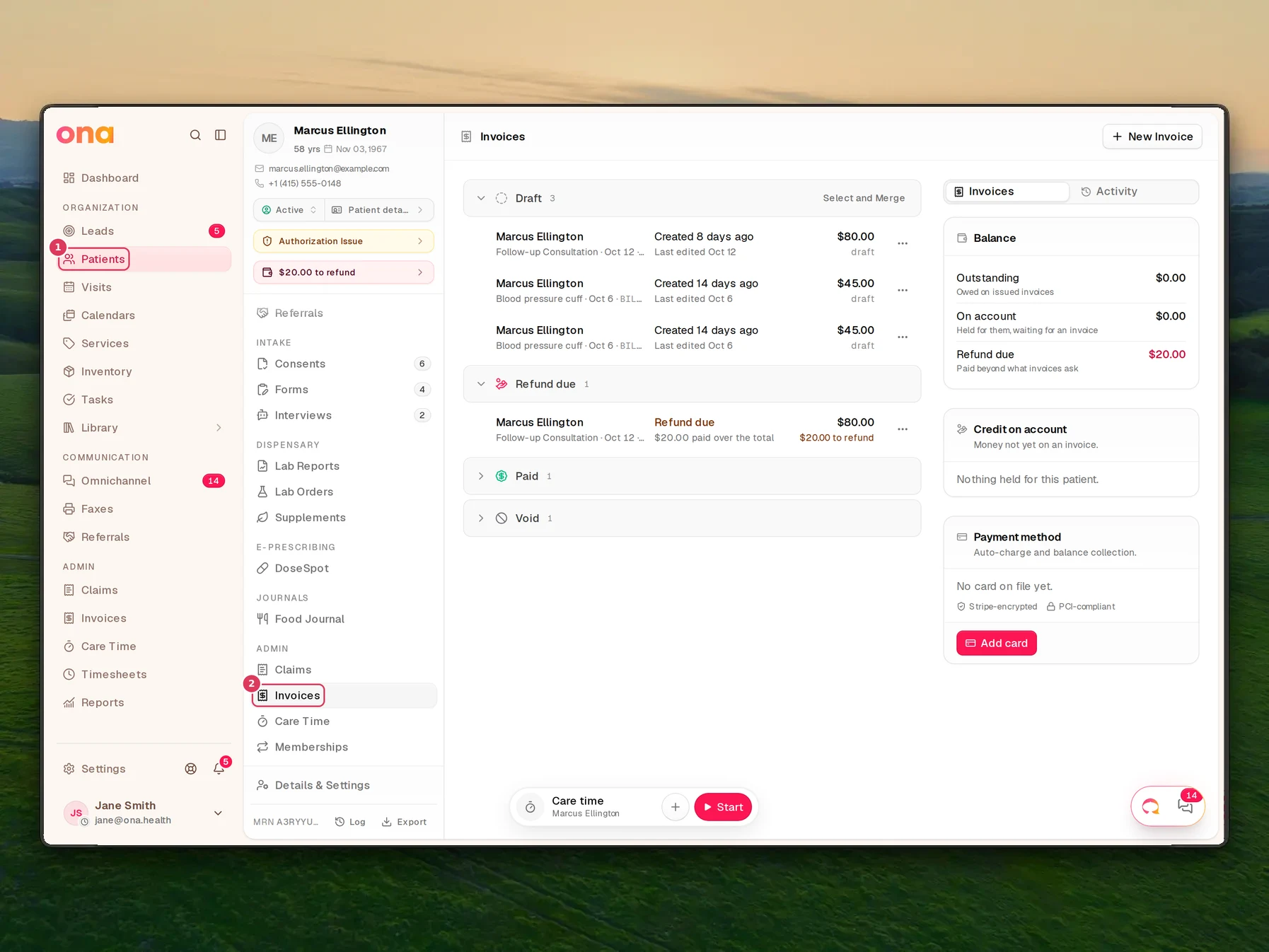
Task: Open the notifications bell icon
Action: tap(219, 769)
